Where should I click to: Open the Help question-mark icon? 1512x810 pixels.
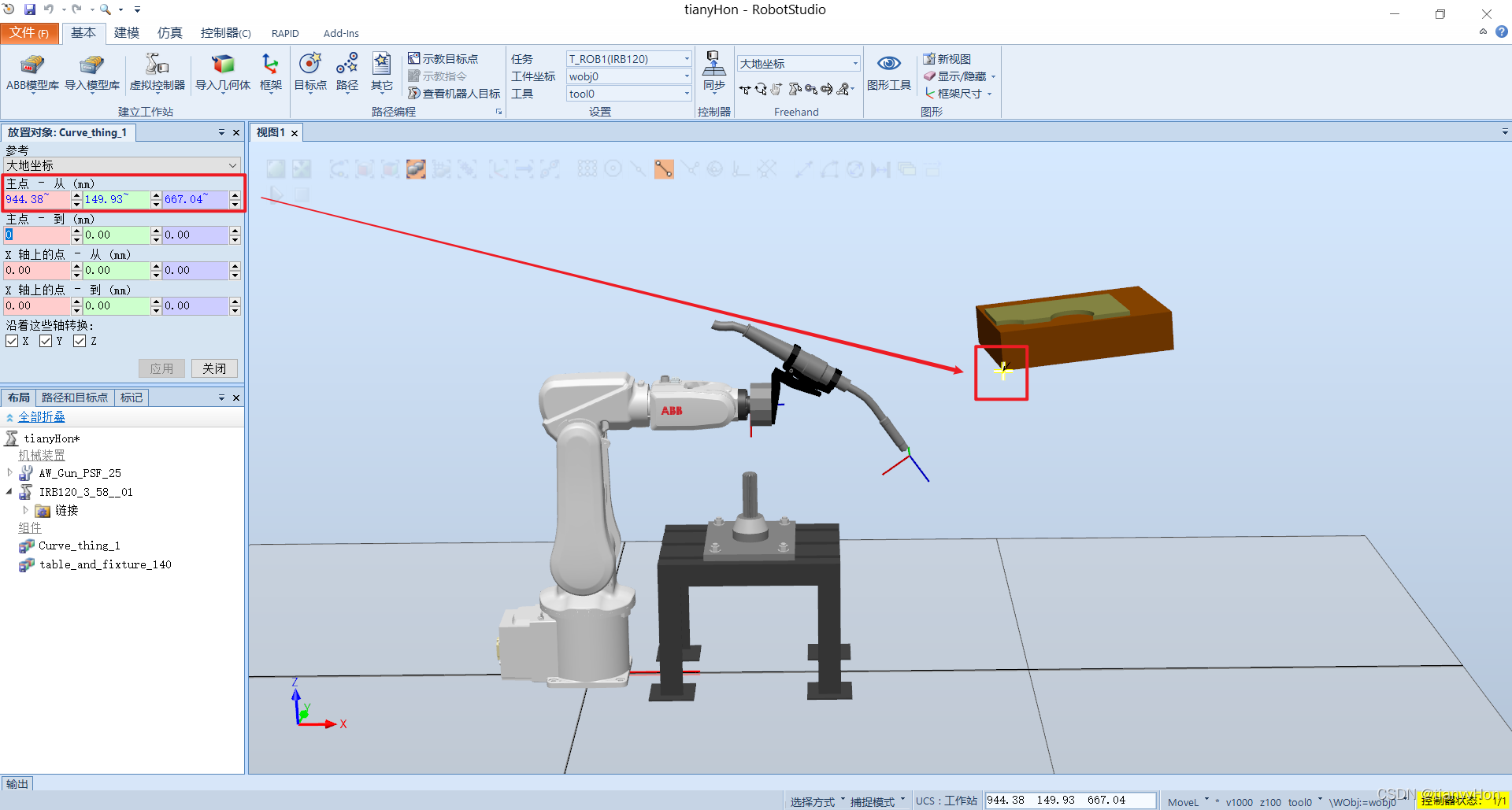point(1502,32)
